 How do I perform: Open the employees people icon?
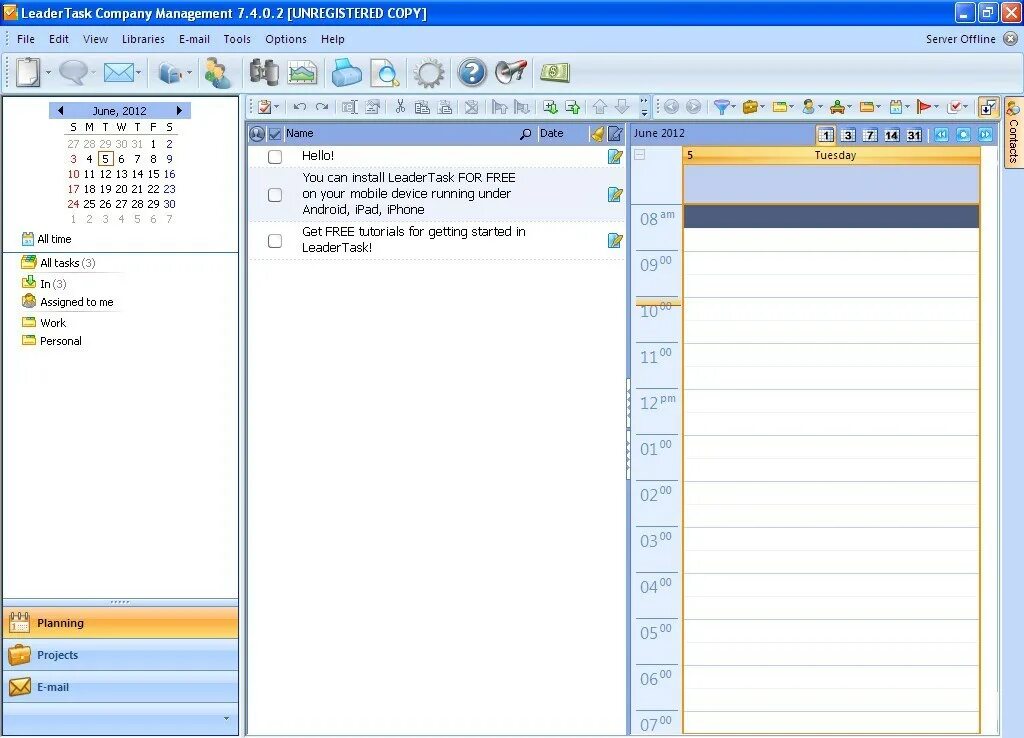217,72
